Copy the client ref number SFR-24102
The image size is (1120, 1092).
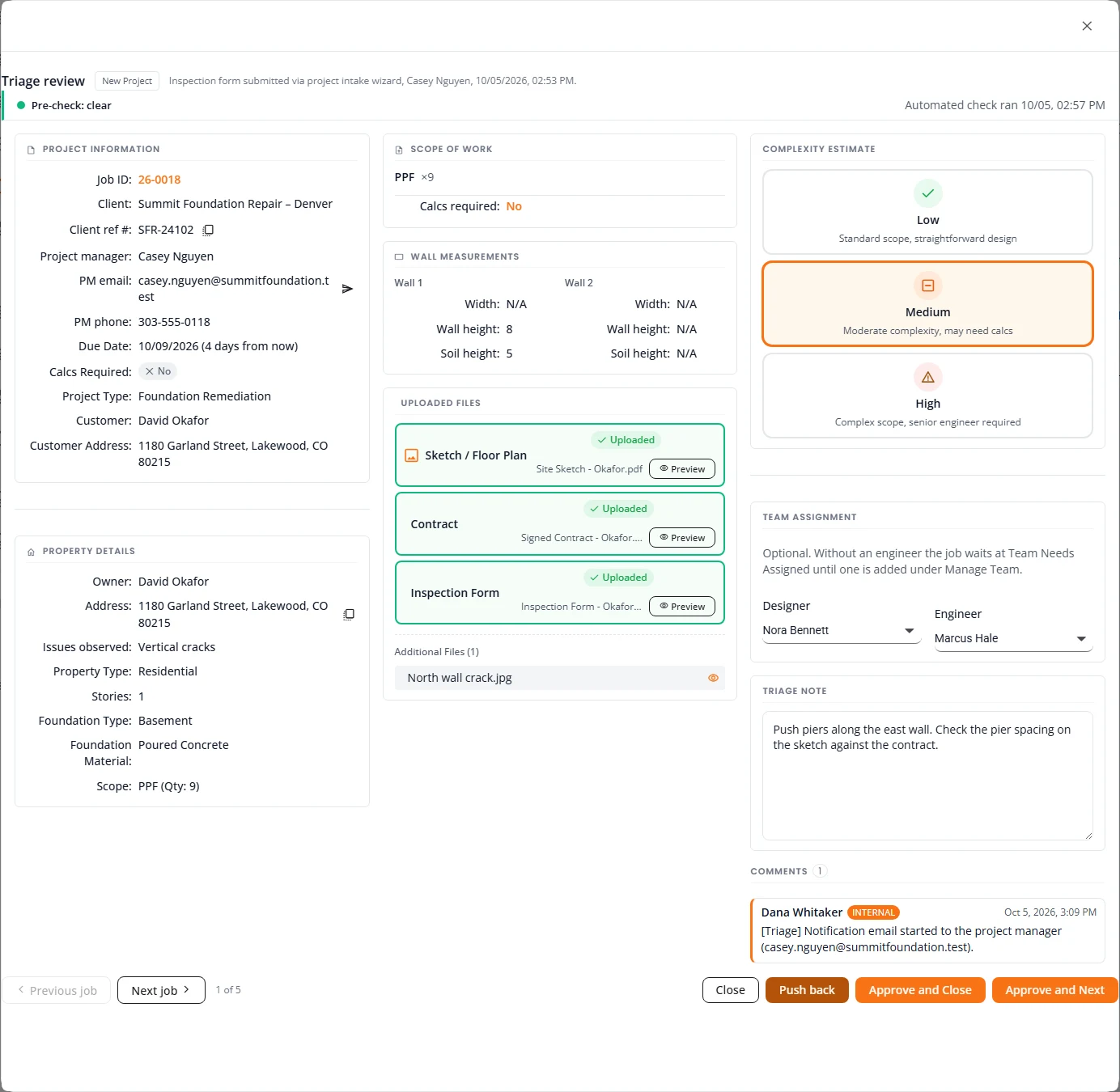(x=208, y=230)
